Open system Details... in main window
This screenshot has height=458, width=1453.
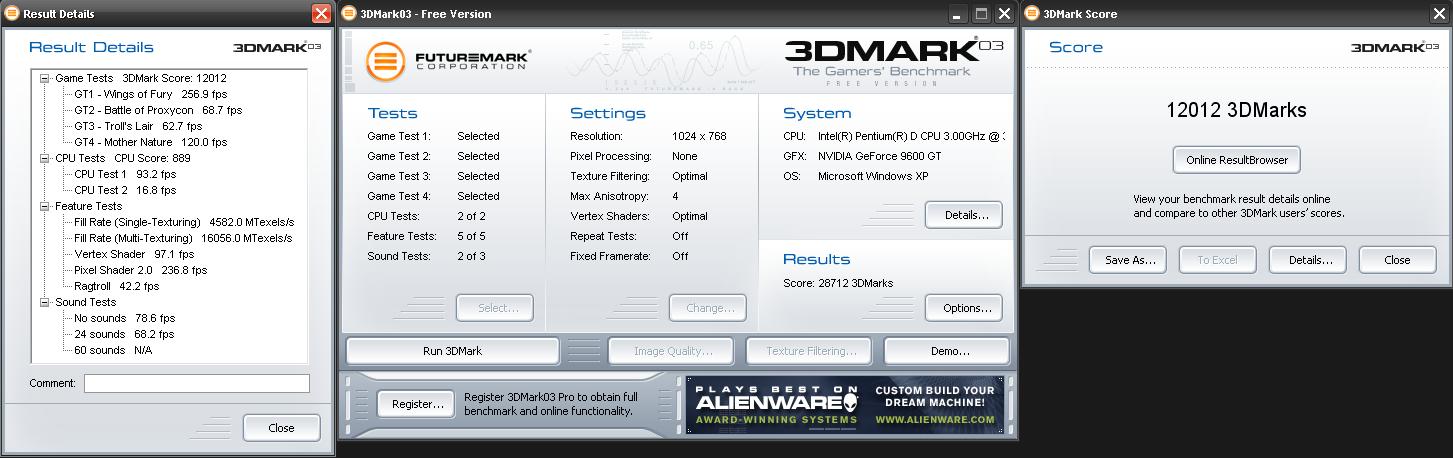pyautogui.click(x=964, y=215)
